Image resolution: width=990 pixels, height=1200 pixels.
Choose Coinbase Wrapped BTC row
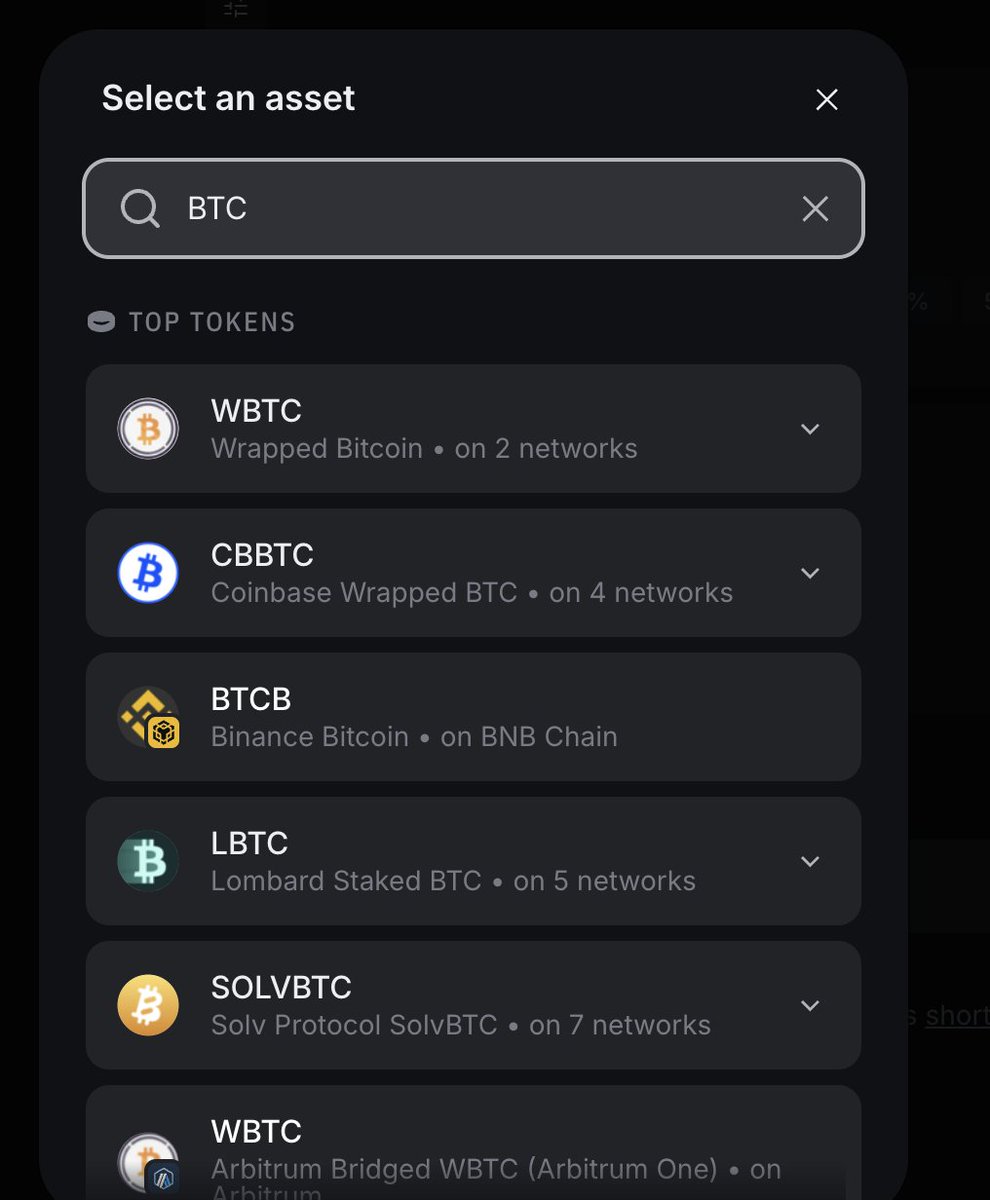(x=473, y=573)
